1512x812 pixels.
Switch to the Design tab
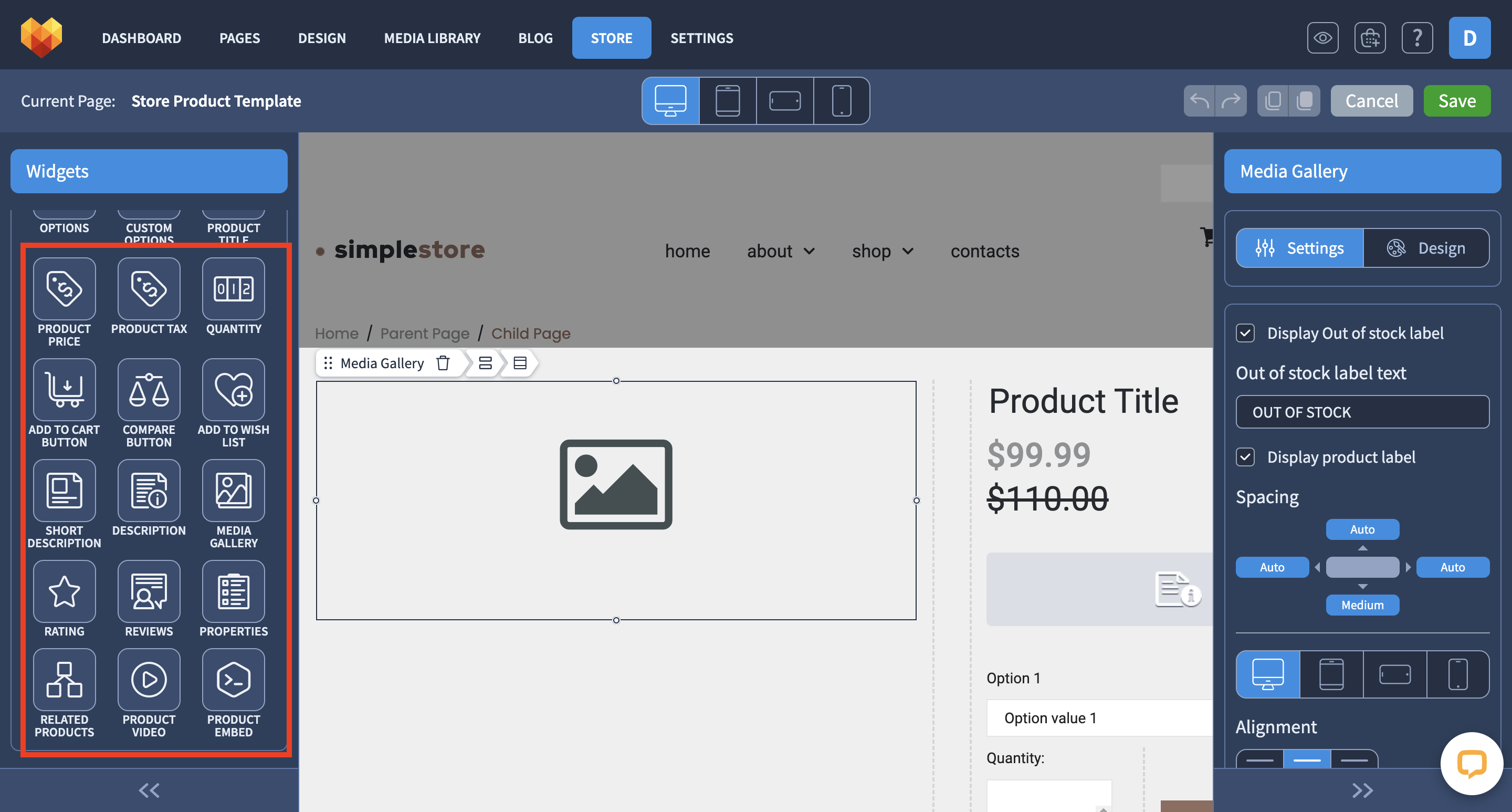click(x=1425, y=248)
